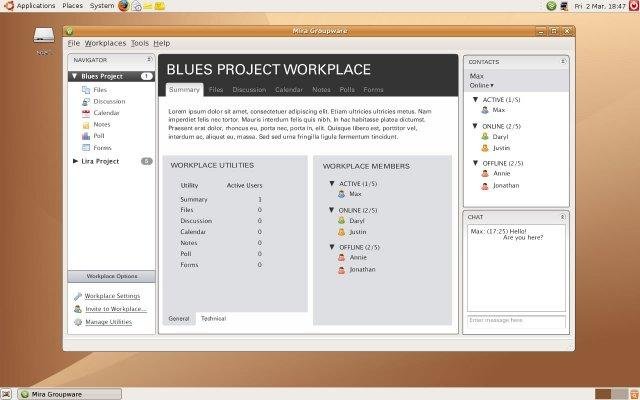Screen dimensions: 640x400
Task: Open the Help menu
Action: [162, 43]
